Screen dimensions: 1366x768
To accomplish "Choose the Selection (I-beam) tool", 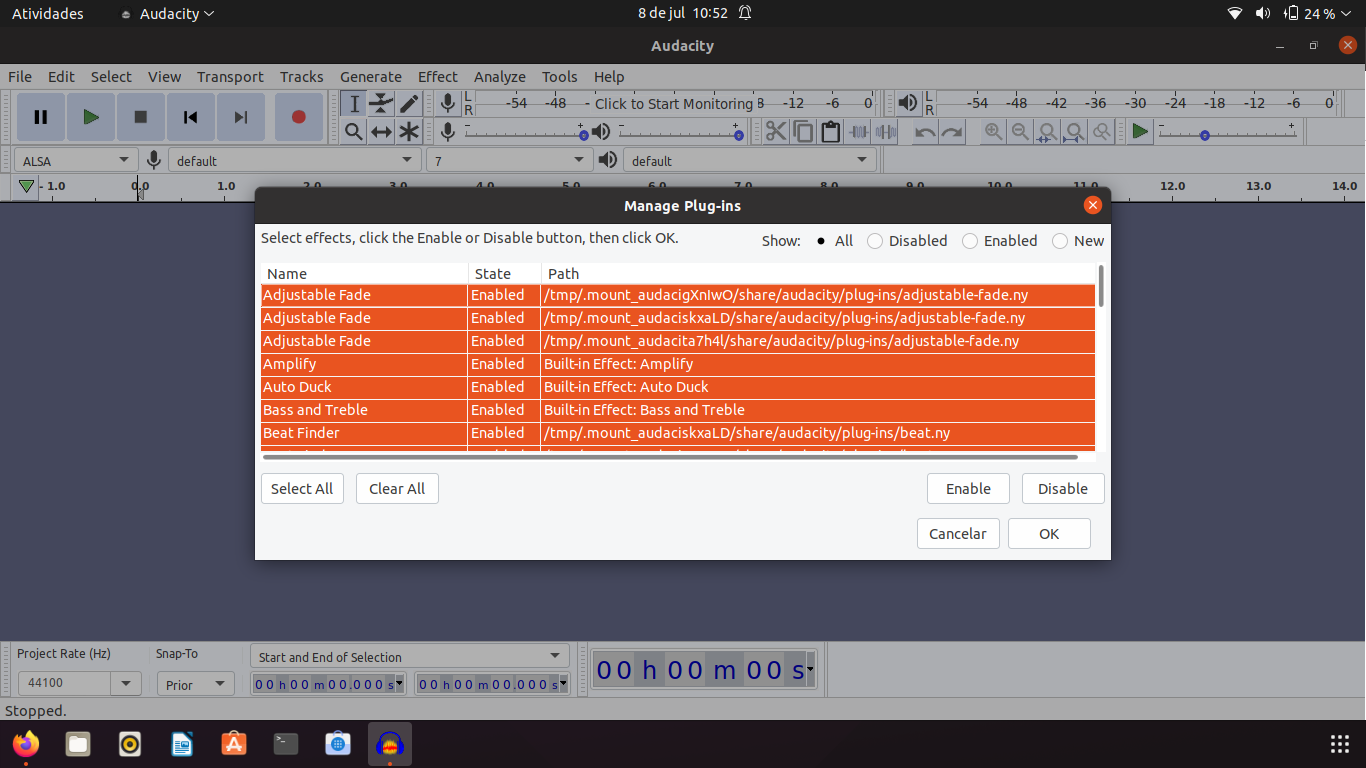I will pyautogui.click(x=353, y=103).
